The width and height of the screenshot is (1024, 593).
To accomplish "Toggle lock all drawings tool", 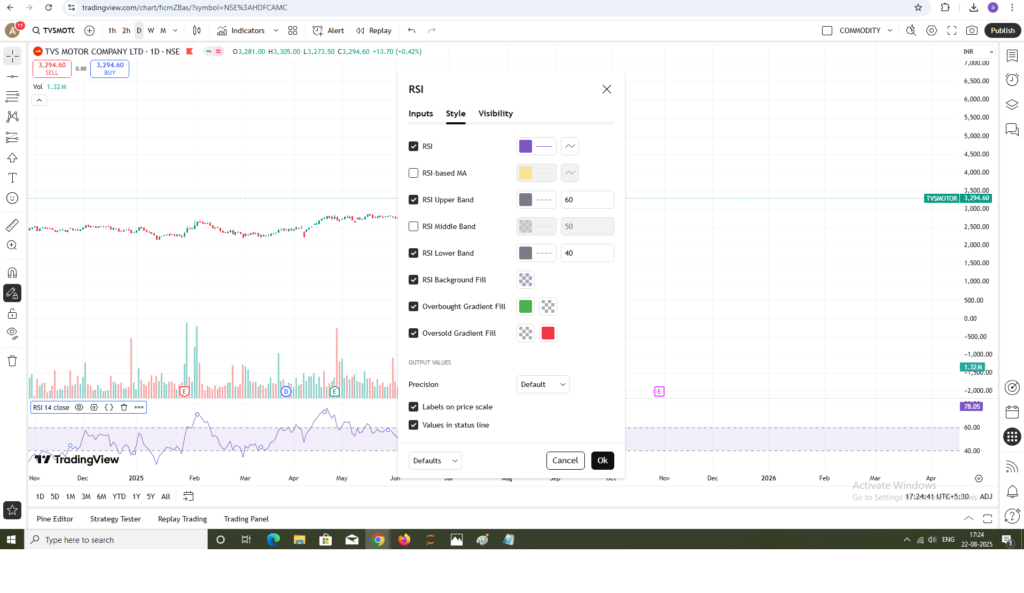I will coord(12,313).
